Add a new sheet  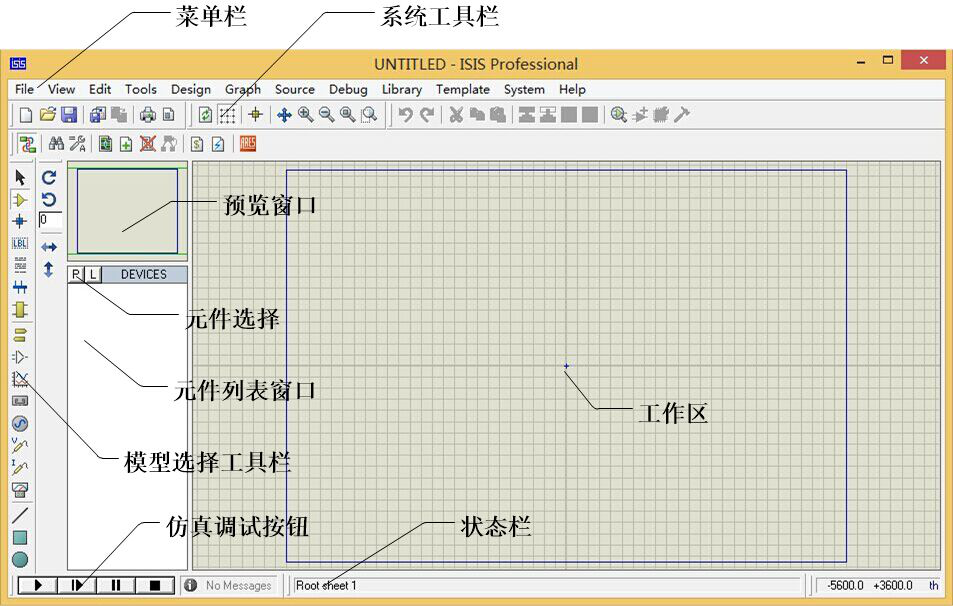pos(126,144)
